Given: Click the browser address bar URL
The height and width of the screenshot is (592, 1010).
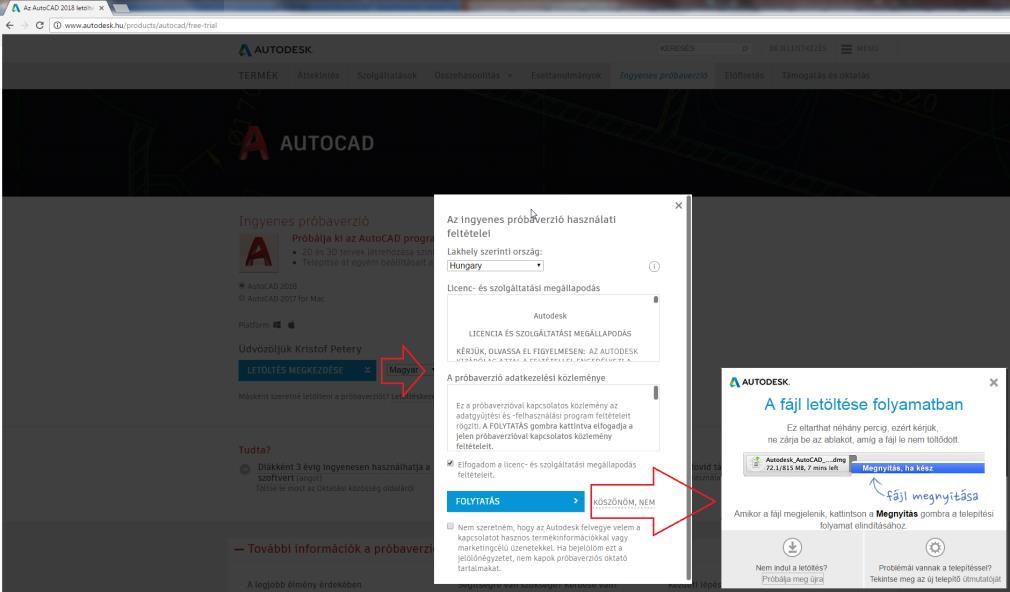Looking at the screenshot, I should click(140, 25).
